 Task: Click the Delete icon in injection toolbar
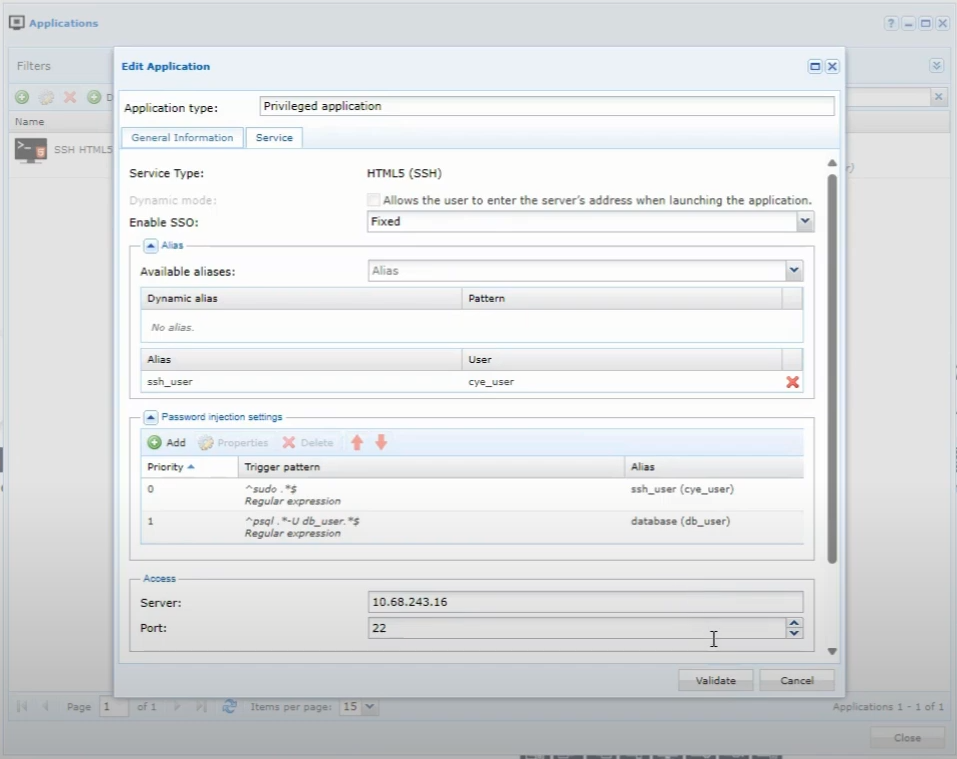(x=289, y=442)
